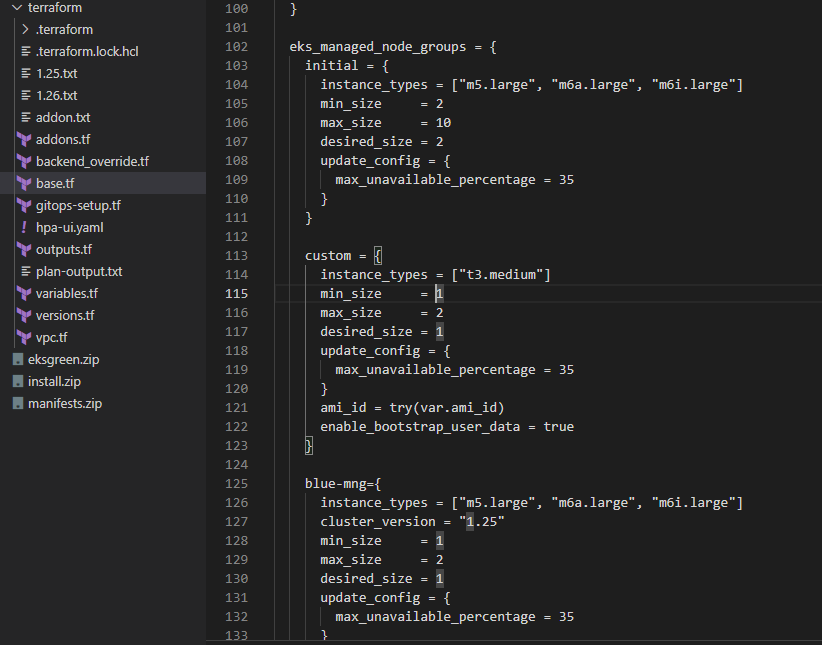Click enable_bootstrap_user_data value true
Viewport: 822px width, 645px height.
pyautogui.click(x=558, y=427)
